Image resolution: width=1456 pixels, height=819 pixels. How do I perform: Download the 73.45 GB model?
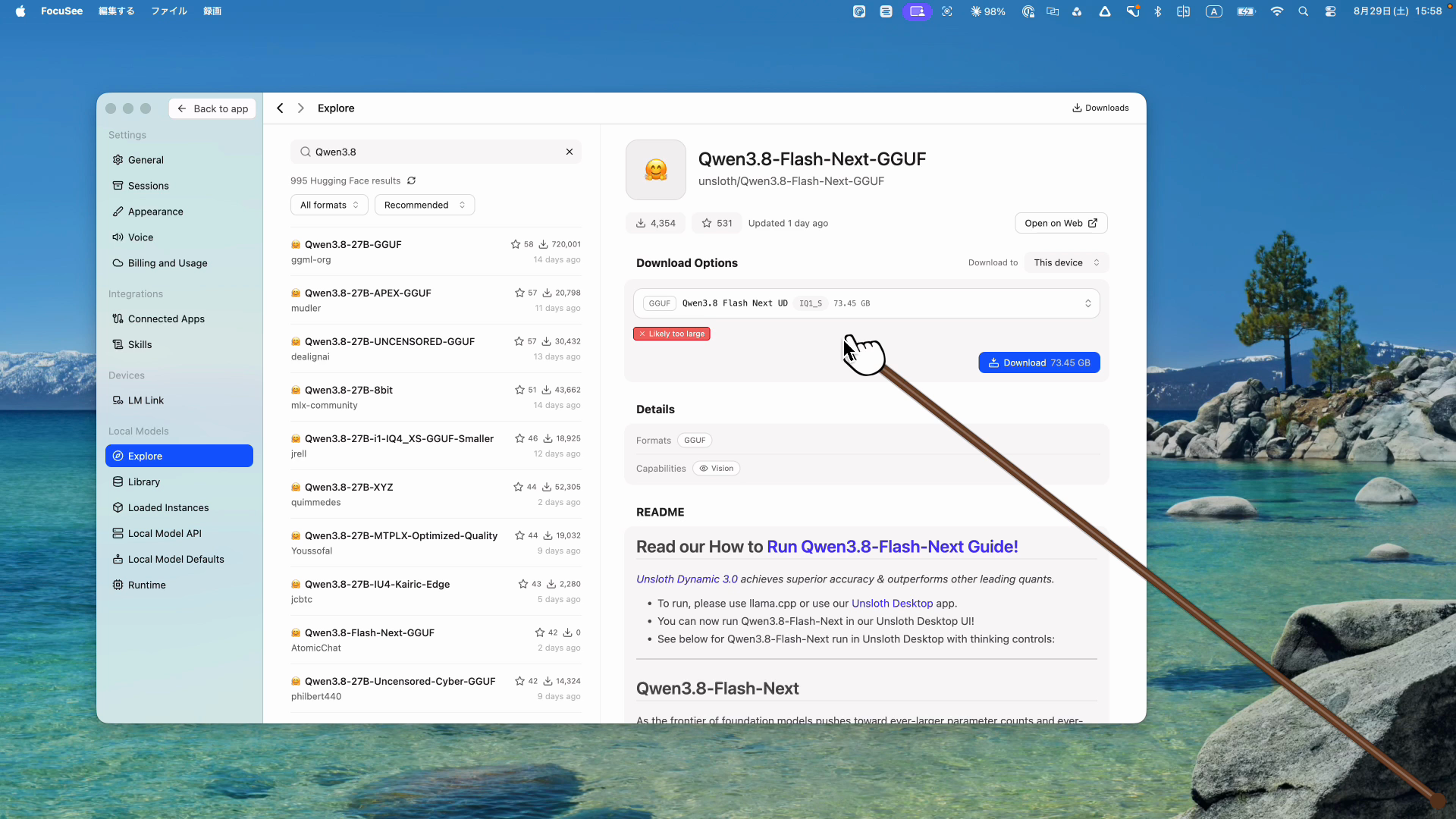click(x=1039, y=362)
